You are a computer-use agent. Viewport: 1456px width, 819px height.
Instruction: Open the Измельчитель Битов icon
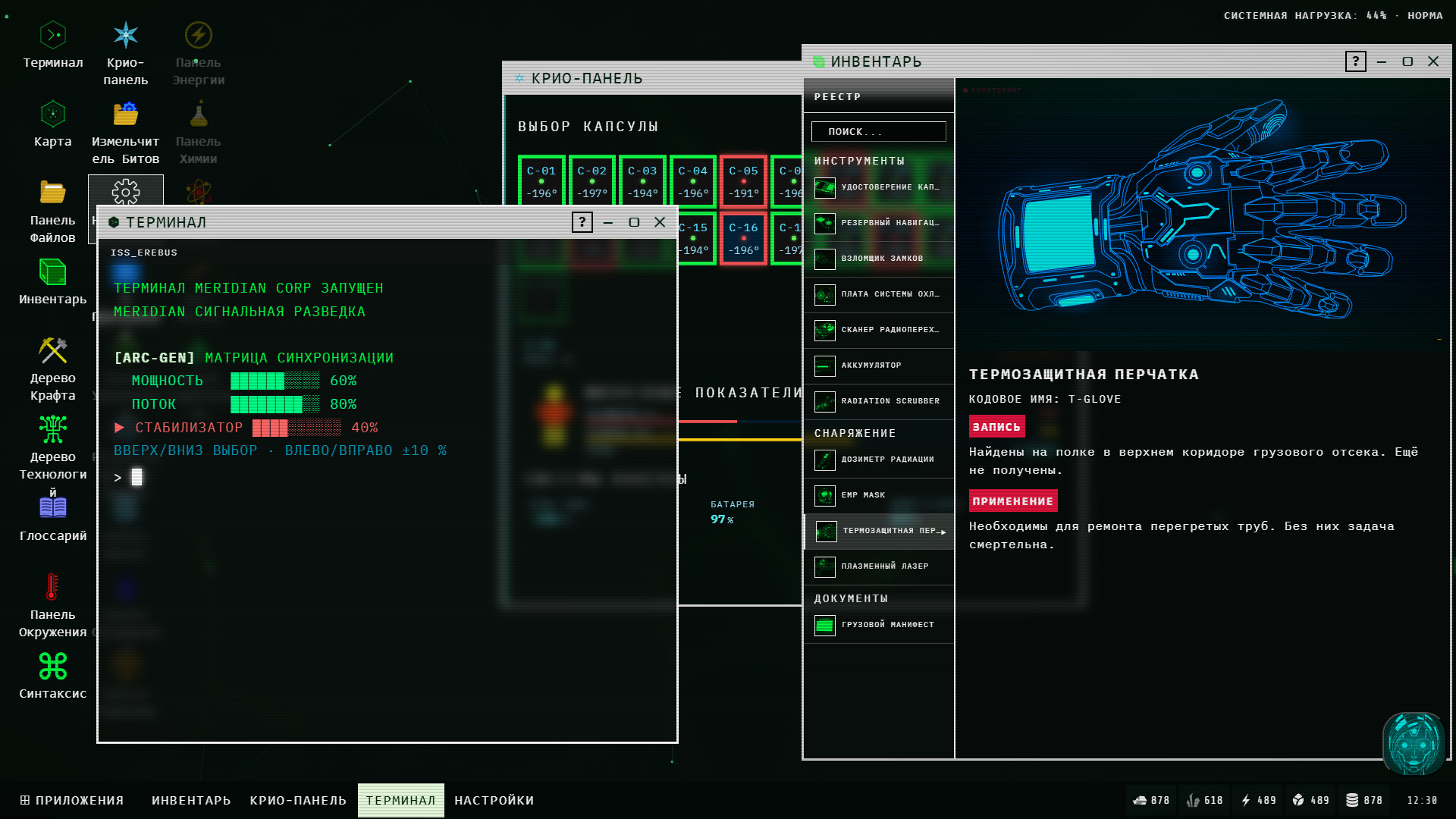pyautogui.click(x=125, y=133)
